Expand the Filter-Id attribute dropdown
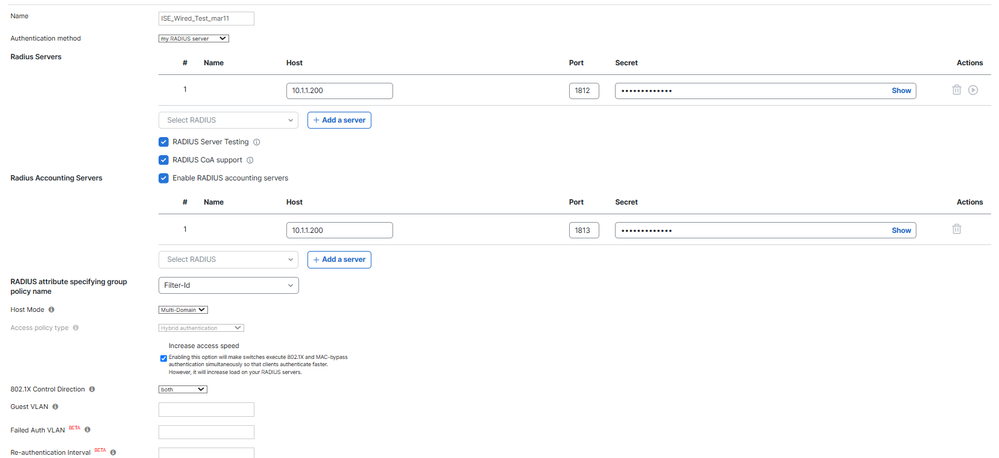Screen dimensions: 999x458 [x=228, y=285]
